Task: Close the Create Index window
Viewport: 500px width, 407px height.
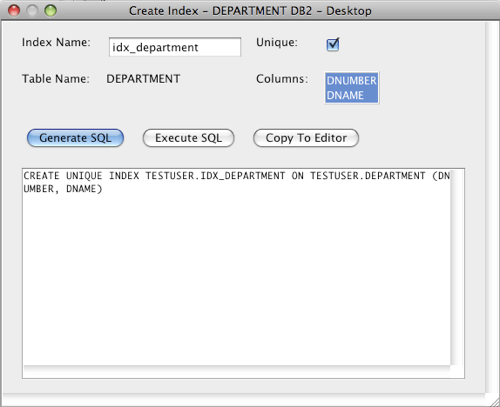Action: 14,11
